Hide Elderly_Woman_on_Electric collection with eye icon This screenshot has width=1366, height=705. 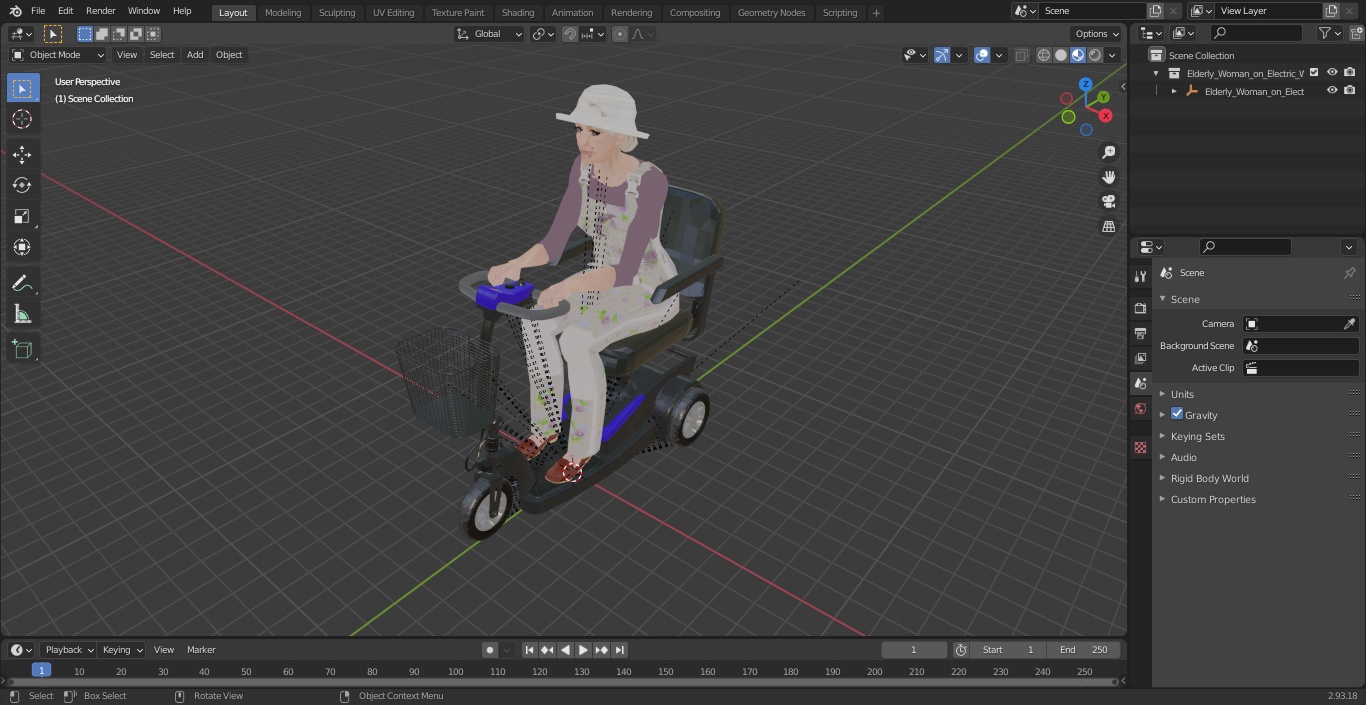[1332, 72]
